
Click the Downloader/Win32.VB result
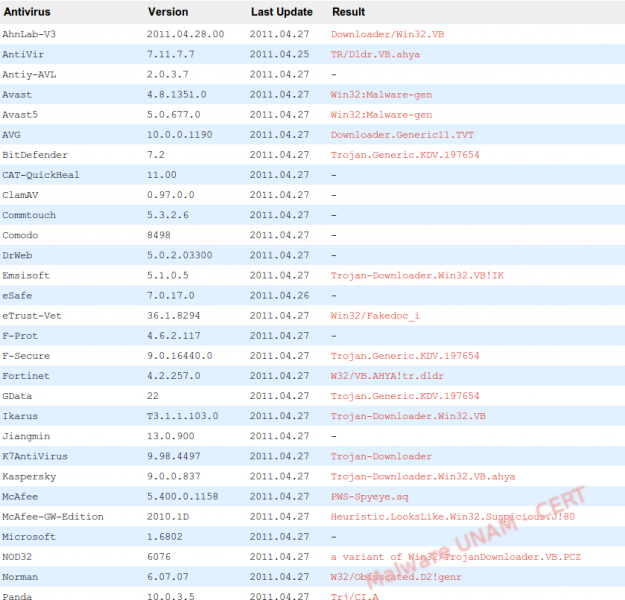point(387,34)
